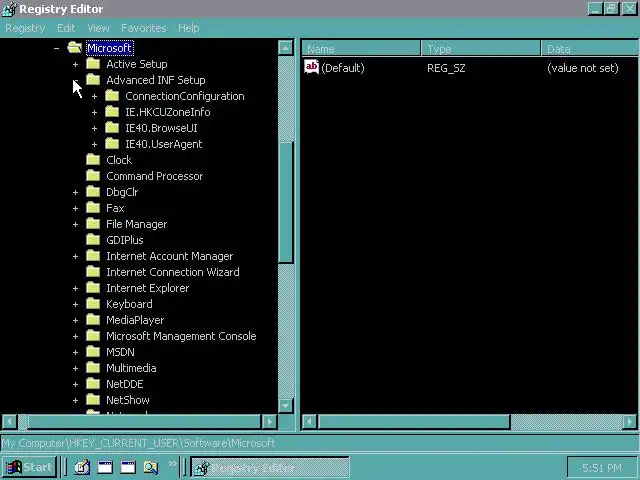Screen dimensions: 640x480
Task: Click the IE40.BrowseUI folder icon
Action: [112, 128]
